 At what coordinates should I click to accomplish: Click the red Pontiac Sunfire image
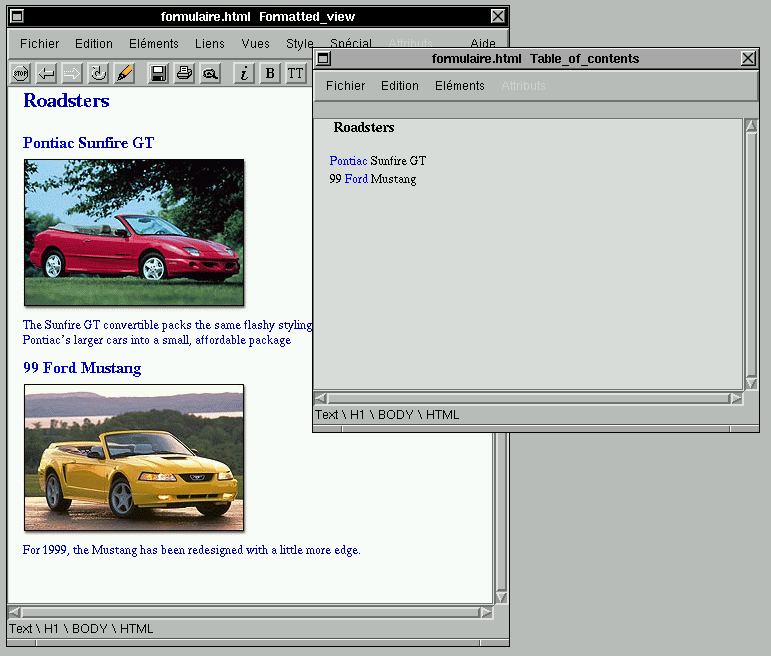[134, 232]
